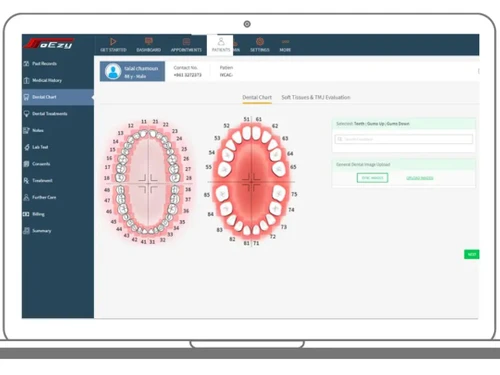Click the General Dental Image Upload heading
The image size is (500, 375).
point(363,164)
